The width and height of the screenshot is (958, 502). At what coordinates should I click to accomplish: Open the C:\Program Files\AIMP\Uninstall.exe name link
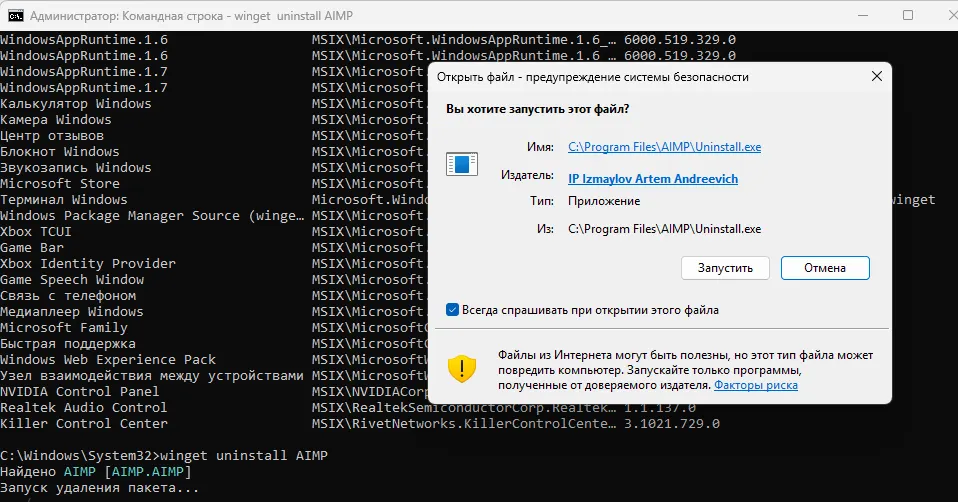tap(664, 147)
